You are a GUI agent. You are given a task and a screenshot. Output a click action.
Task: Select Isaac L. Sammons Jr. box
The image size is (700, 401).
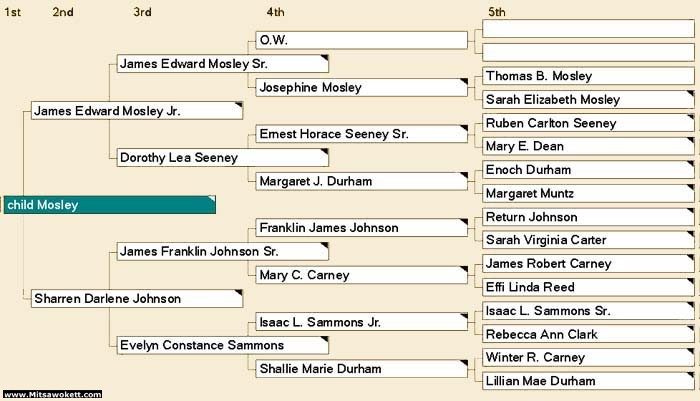(x=362, y=322)
